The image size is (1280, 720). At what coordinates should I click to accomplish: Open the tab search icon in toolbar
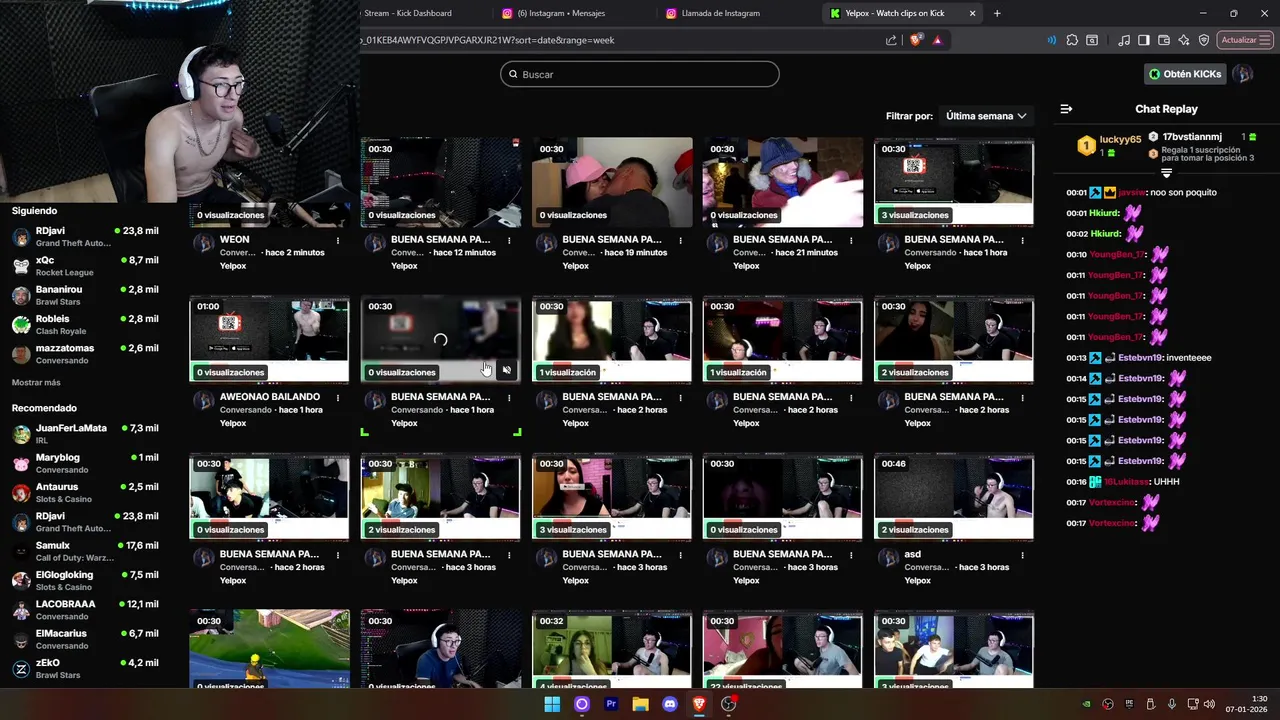pos(1092,40)
